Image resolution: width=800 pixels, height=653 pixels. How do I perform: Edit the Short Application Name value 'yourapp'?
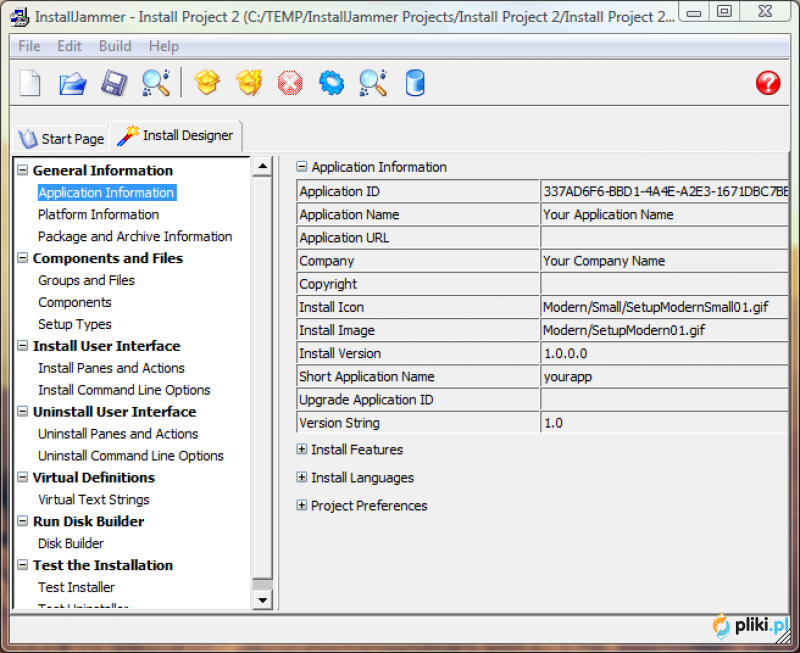pyautogui.click(x=664, y=376)
